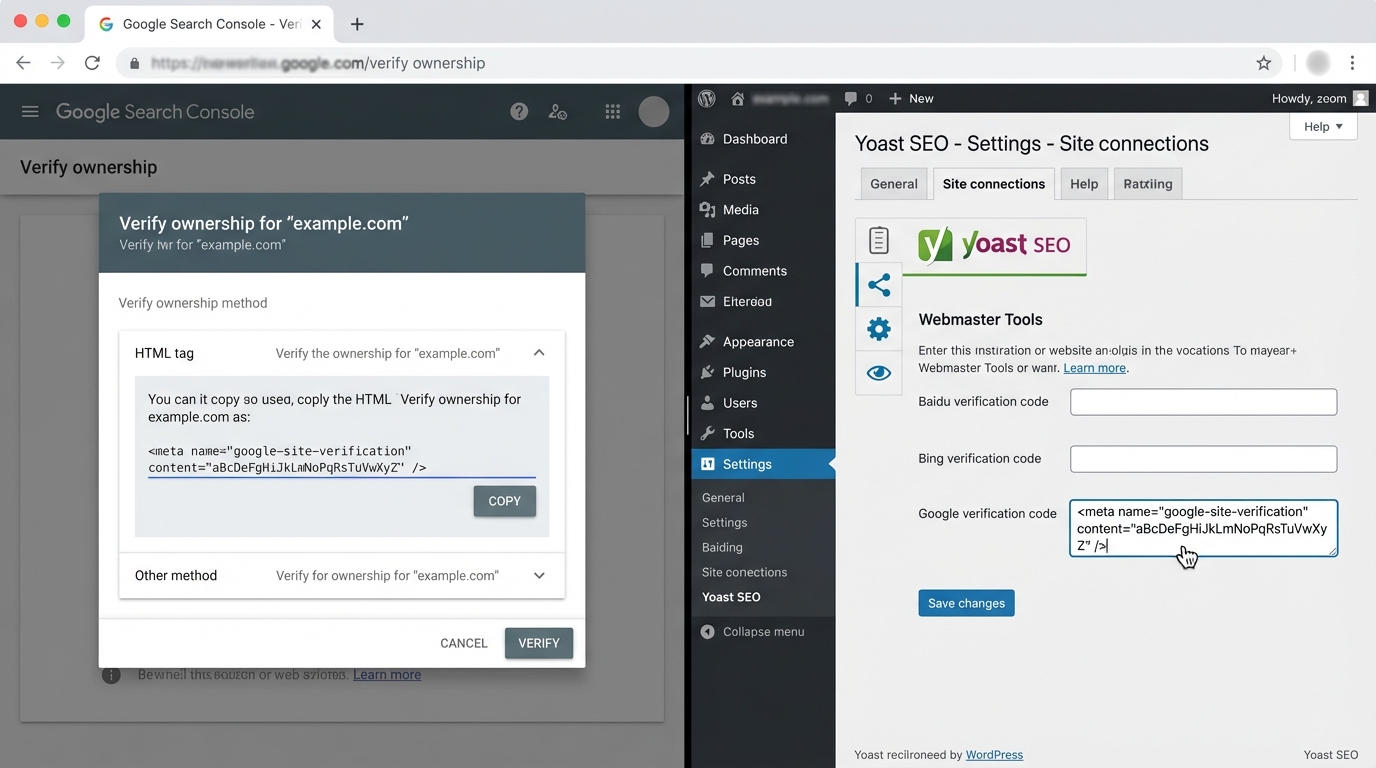Switch to the General tab in Yoast settings

coord(893,183)
